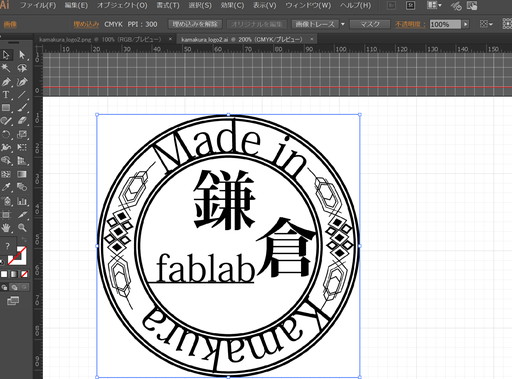
Task: Select the Perspective Grid tool
Action: (x=22, y=161)
